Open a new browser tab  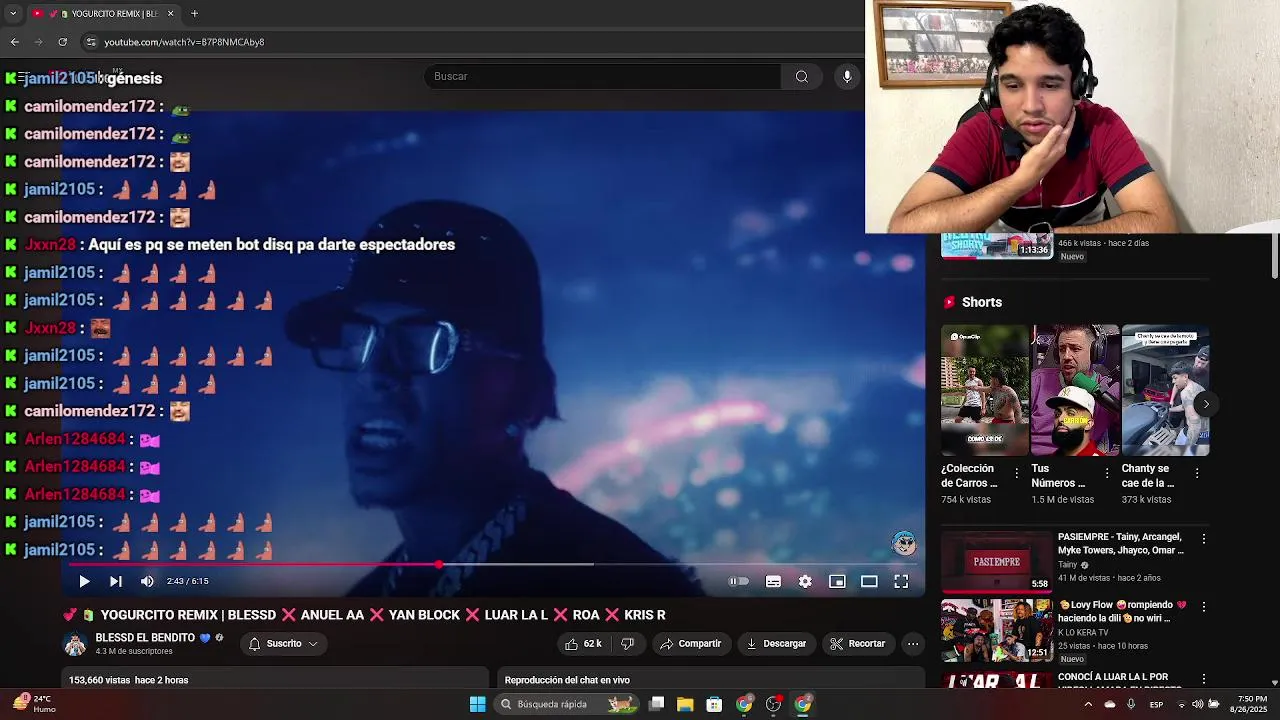click(x=194, y=13)
